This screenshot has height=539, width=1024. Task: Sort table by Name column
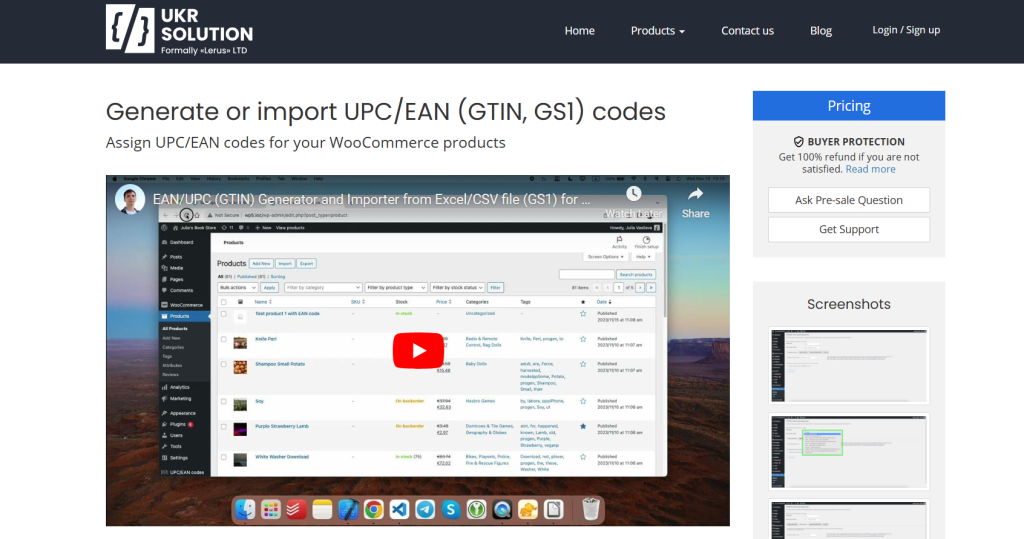click(263, 302)
